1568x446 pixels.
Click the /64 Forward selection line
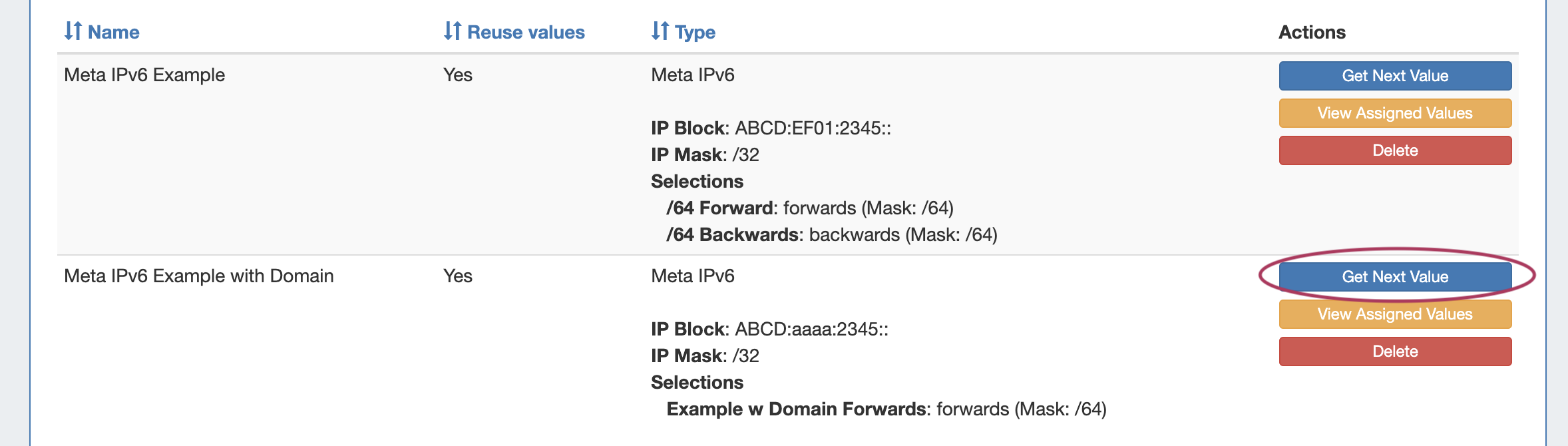point(809,208)
